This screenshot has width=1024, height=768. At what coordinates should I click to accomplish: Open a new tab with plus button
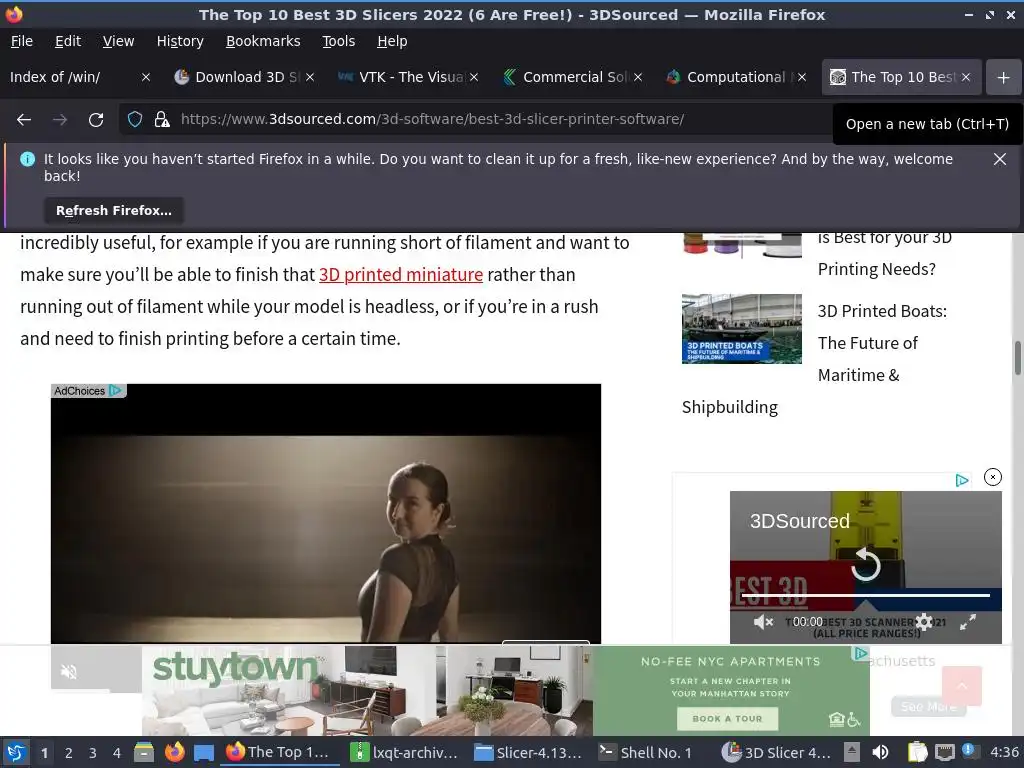[x=1003, y=77]
